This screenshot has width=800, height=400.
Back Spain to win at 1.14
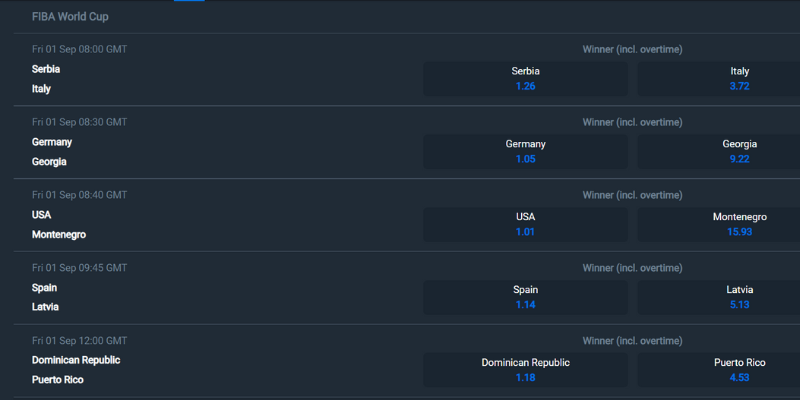click(525, 298)
